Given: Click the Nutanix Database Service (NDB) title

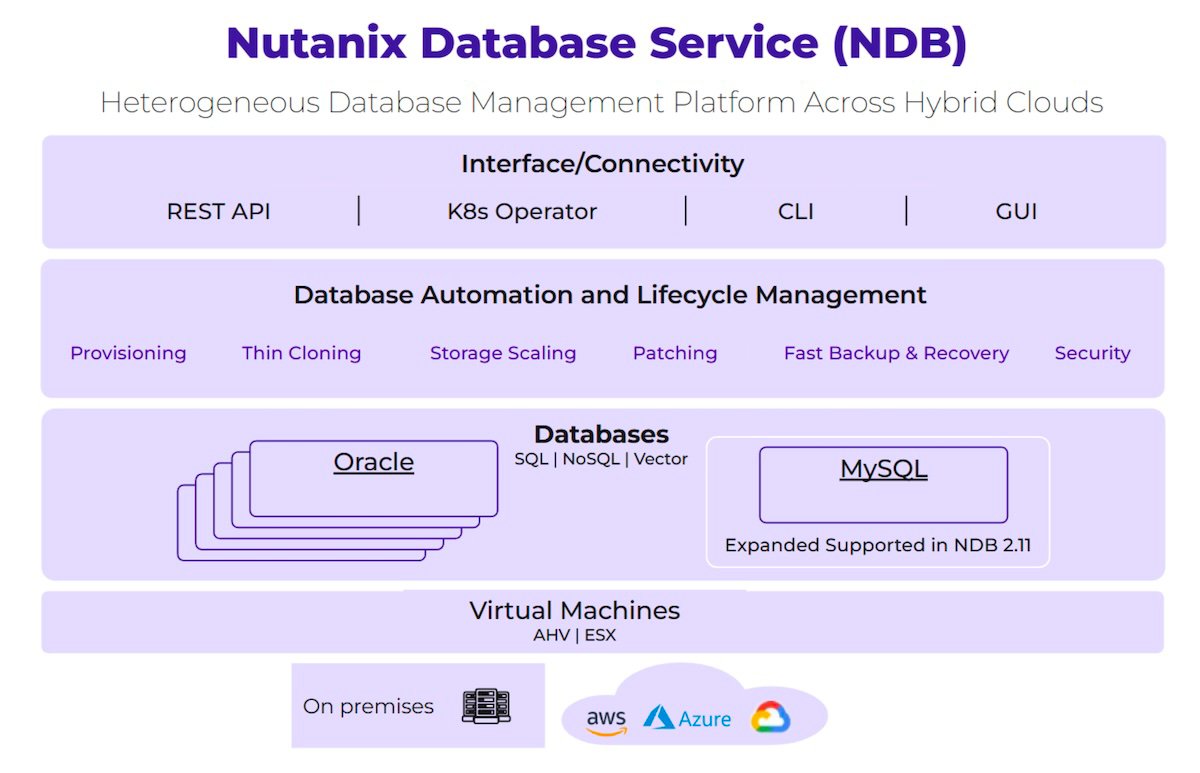Looking at the screenshot, I should [597, 44].
